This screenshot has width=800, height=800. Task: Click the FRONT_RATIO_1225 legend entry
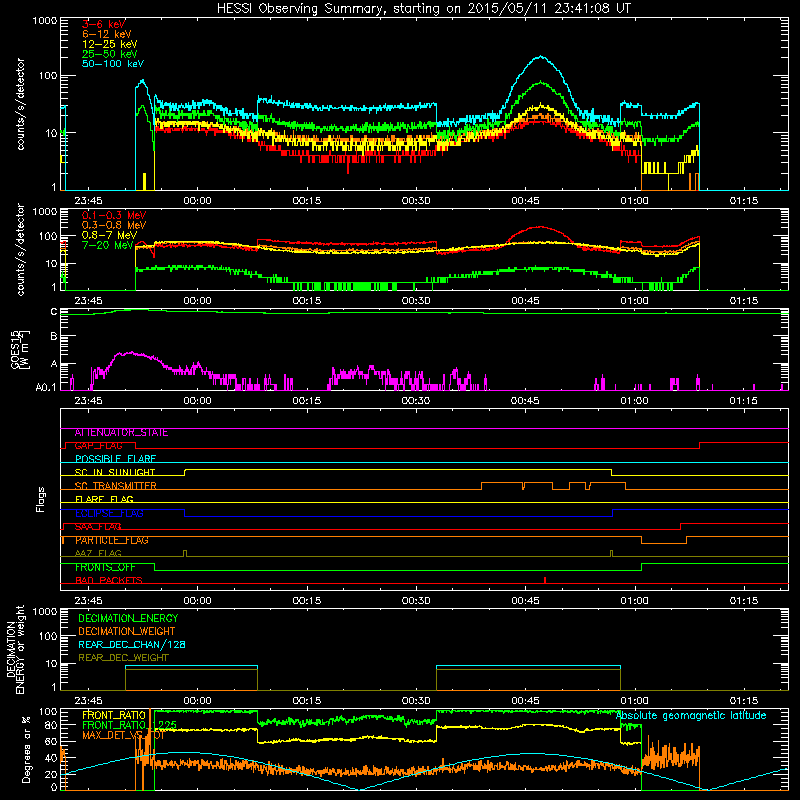pos(129,725)
